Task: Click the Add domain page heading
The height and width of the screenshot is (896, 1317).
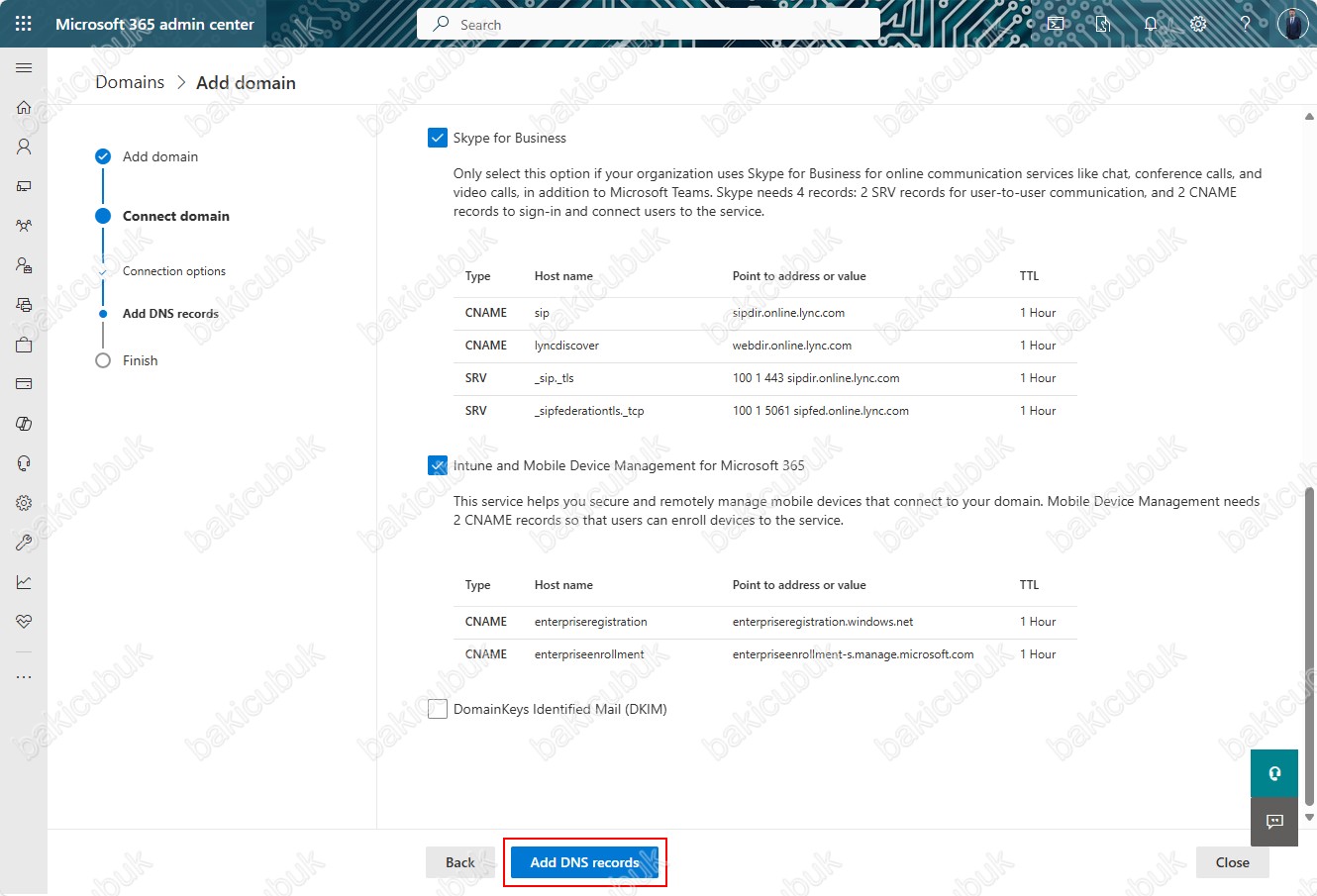Action: click(246, 82)
